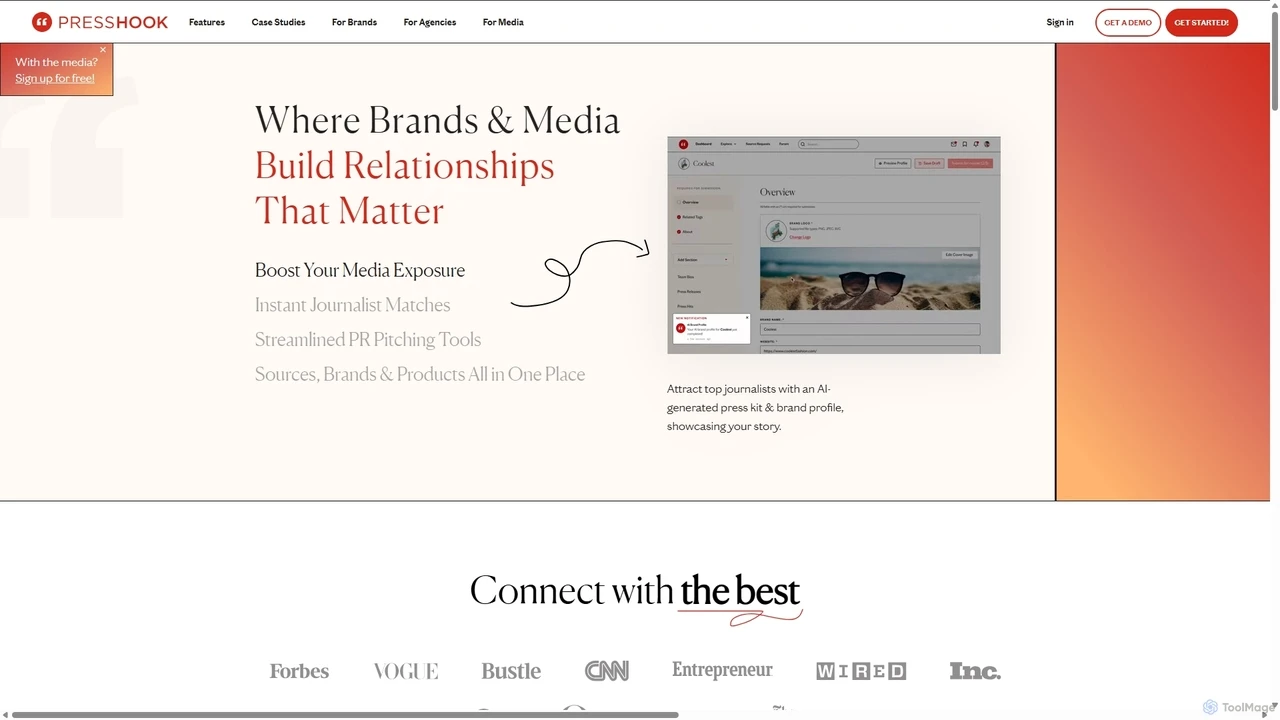Go to the For Media page
This screenshot has height=720, width=1280.
coord(503,22)
